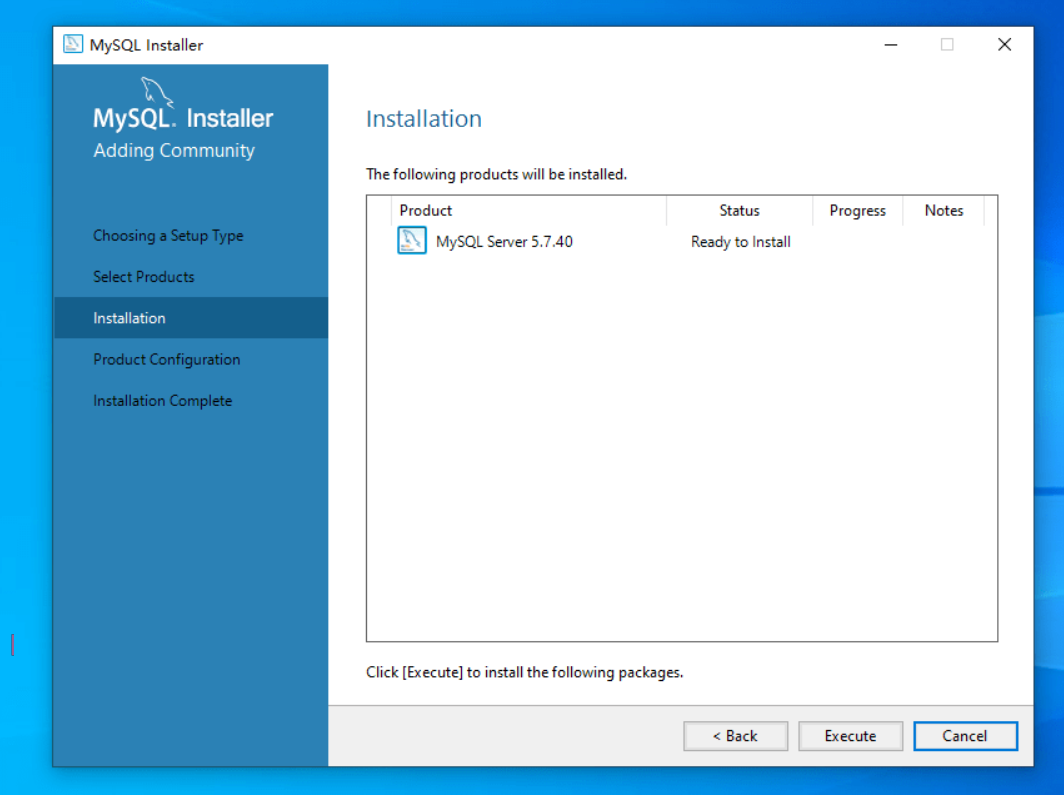Click the Adding Community subtitle
Viewport: 1064px width, 795px height.
click(x=174, y=151)
